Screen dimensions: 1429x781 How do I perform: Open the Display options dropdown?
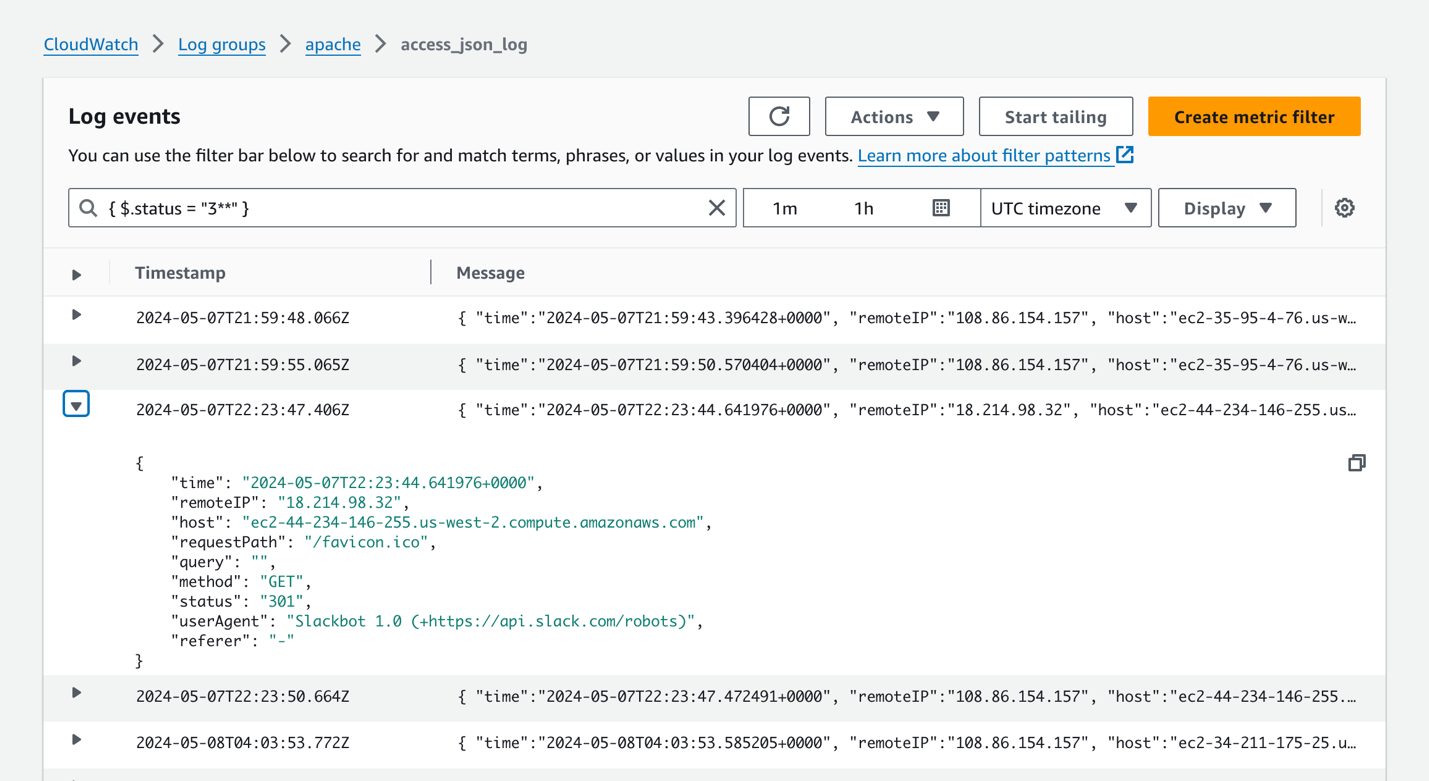pos(1227,208)
